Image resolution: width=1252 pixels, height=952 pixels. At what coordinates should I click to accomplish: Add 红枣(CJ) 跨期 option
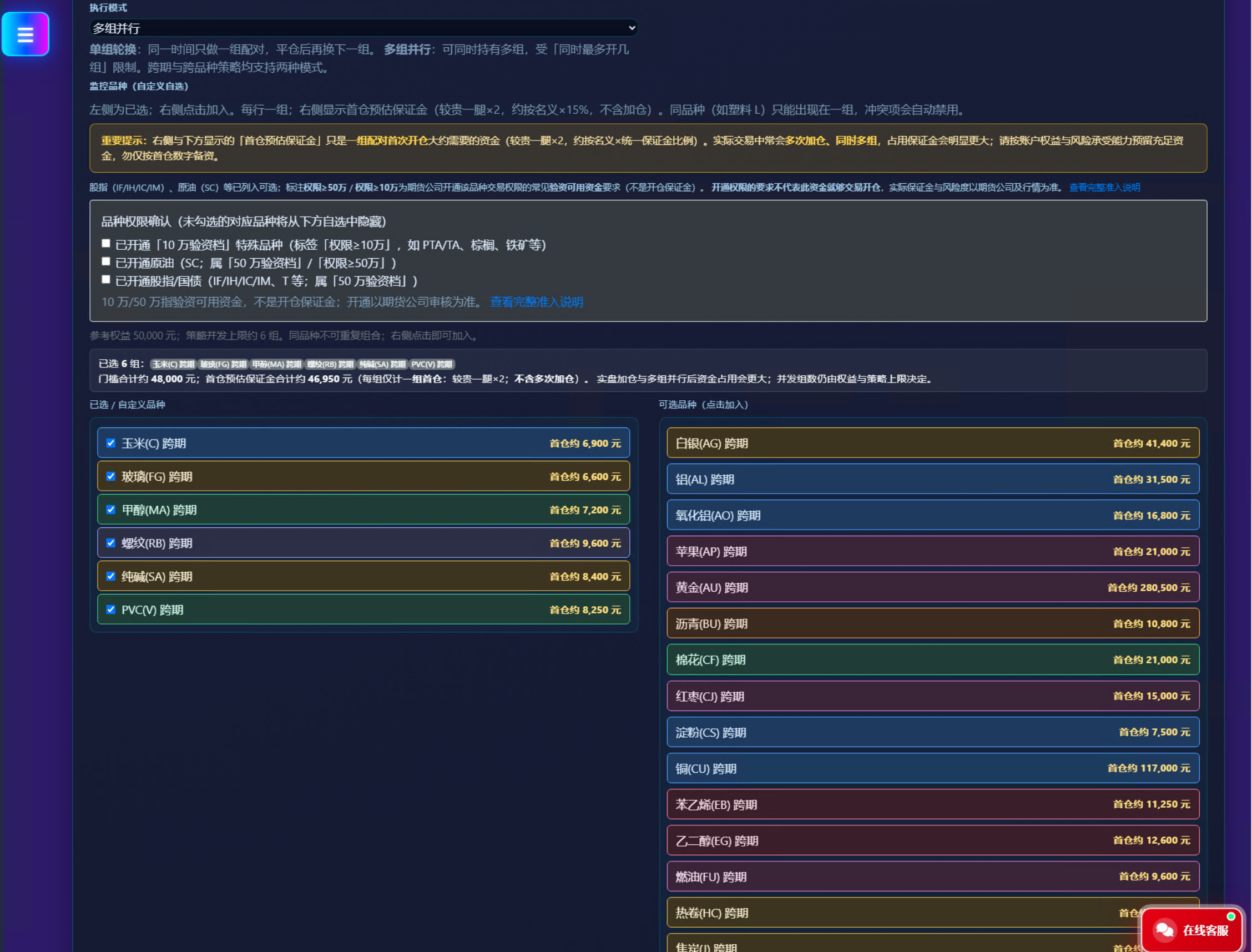point(933,696)
